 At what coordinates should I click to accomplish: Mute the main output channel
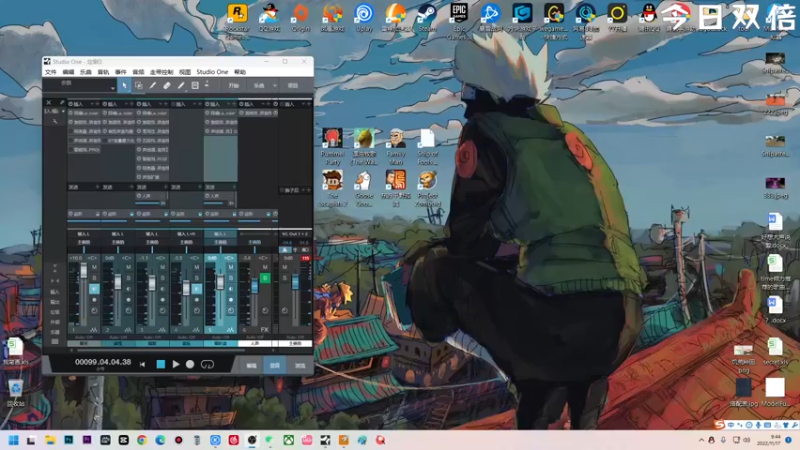point(285,267)
